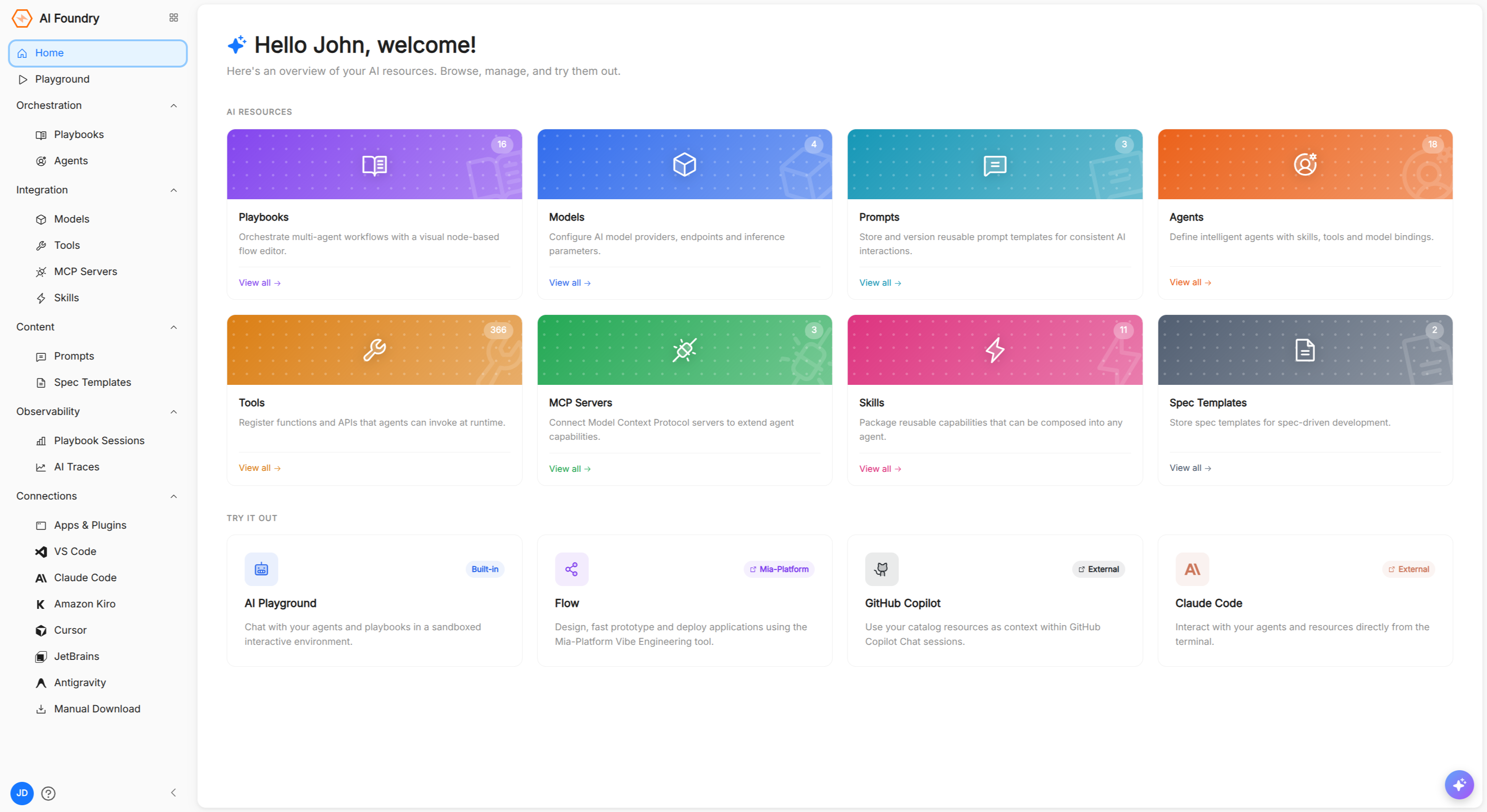
Task: Click the AI Traces graph icon
Action: (x=41, y=467)
